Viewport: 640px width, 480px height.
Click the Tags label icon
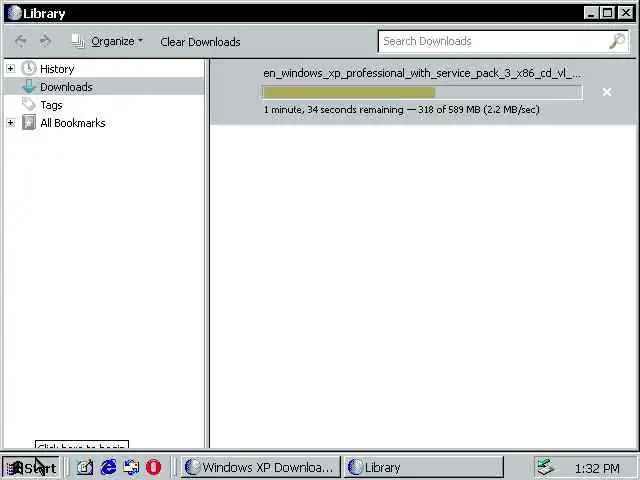(29, 104)
